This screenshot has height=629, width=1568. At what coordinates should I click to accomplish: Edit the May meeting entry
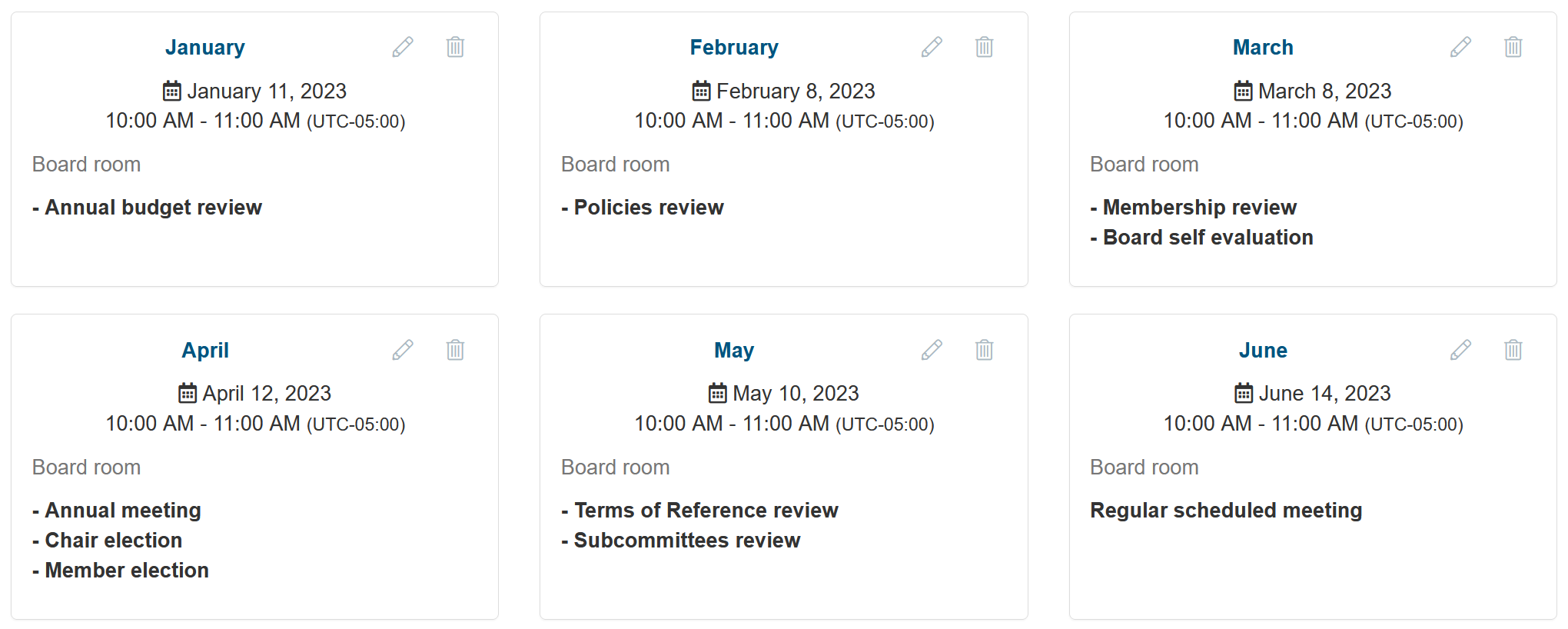(x=932, y=350)
